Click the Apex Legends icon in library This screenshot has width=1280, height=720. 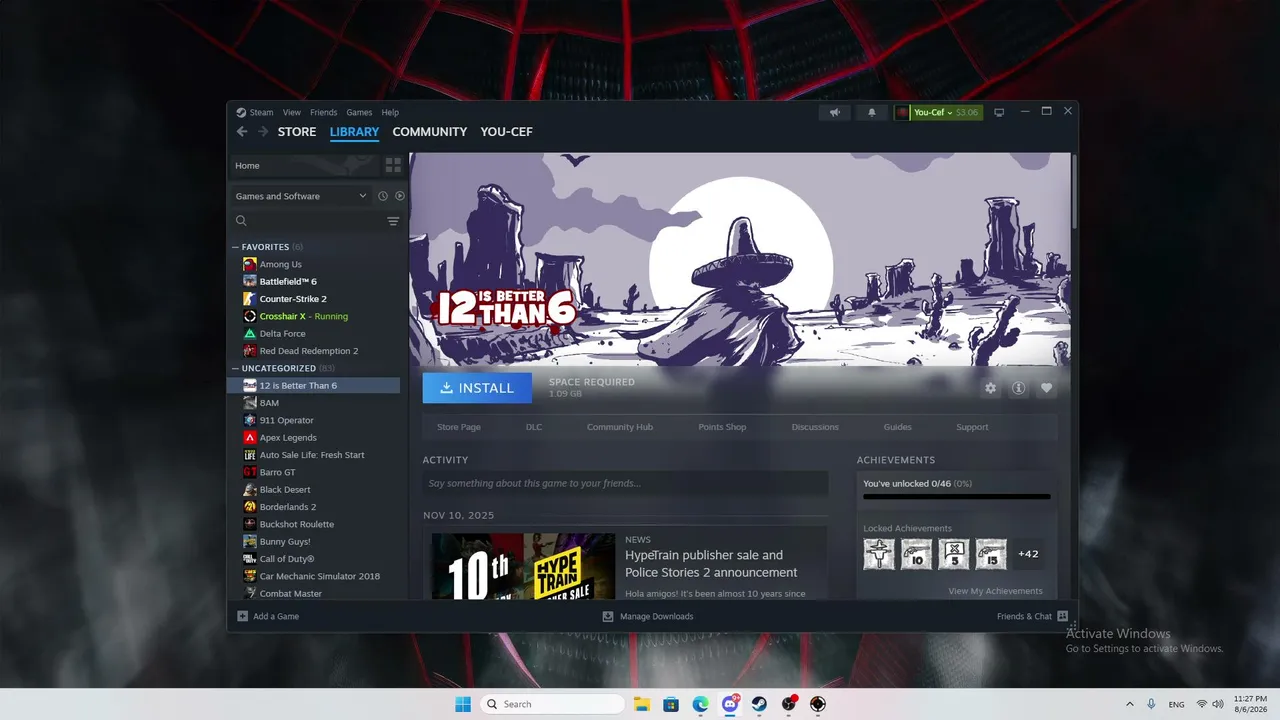coord(250,437)
